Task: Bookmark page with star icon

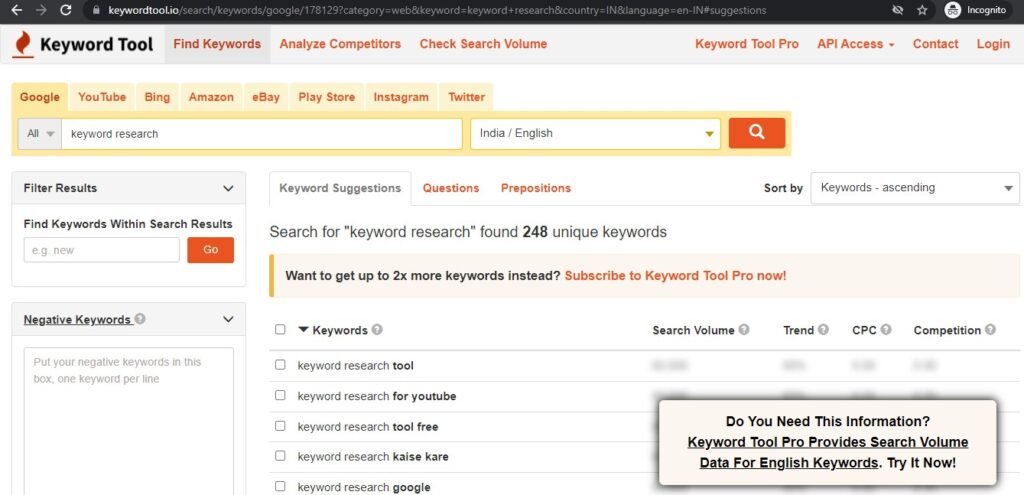Action: [922, 10]
